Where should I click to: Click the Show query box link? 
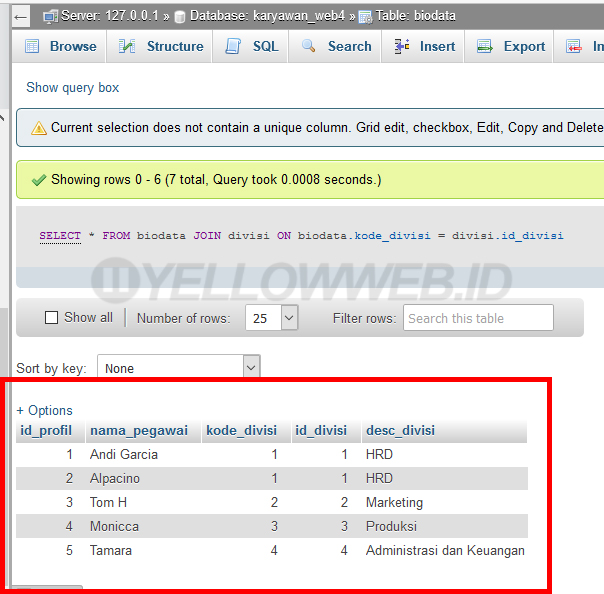72,87
